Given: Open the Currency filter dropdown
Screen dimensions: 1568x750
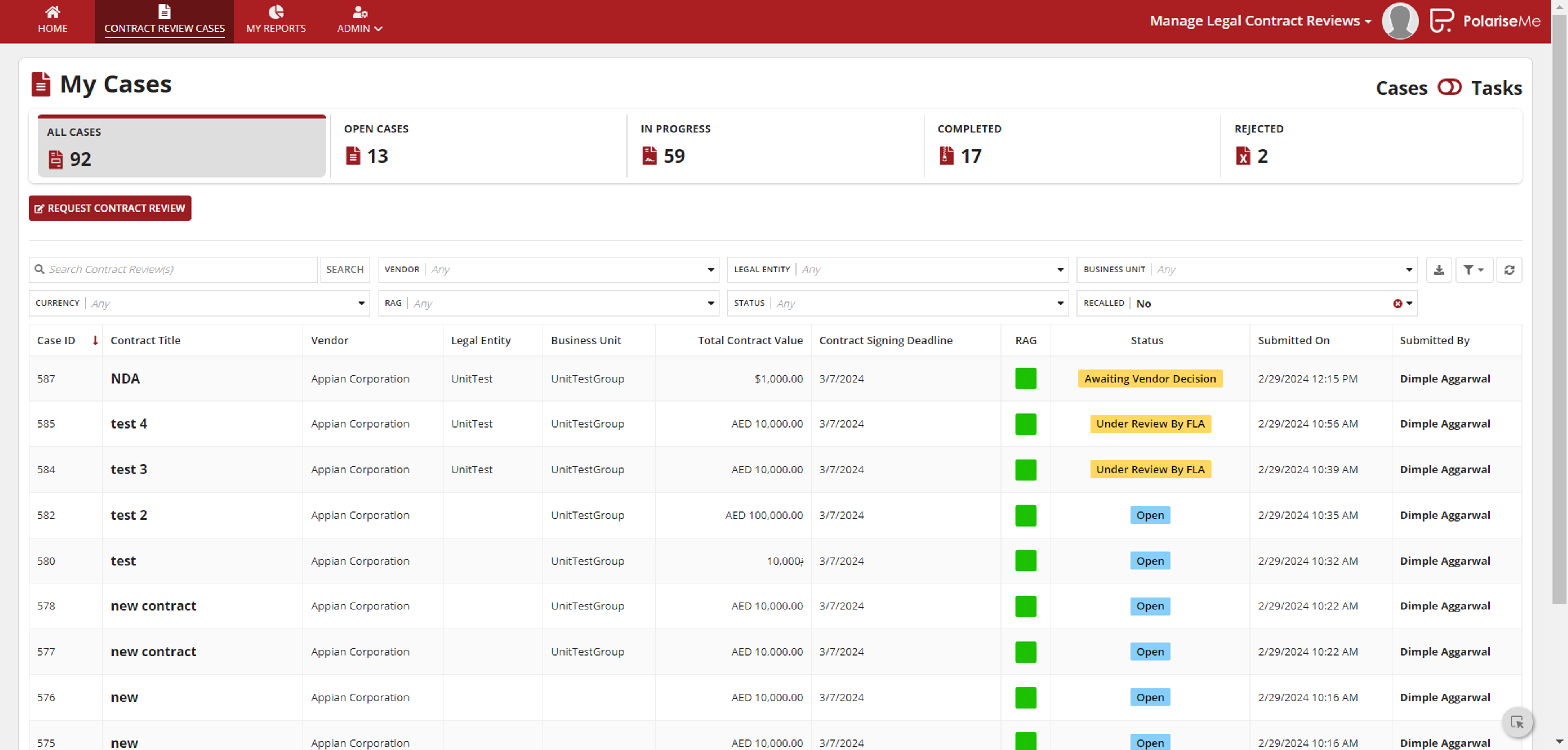Looking at the screenshot, I should coord(199,303).
